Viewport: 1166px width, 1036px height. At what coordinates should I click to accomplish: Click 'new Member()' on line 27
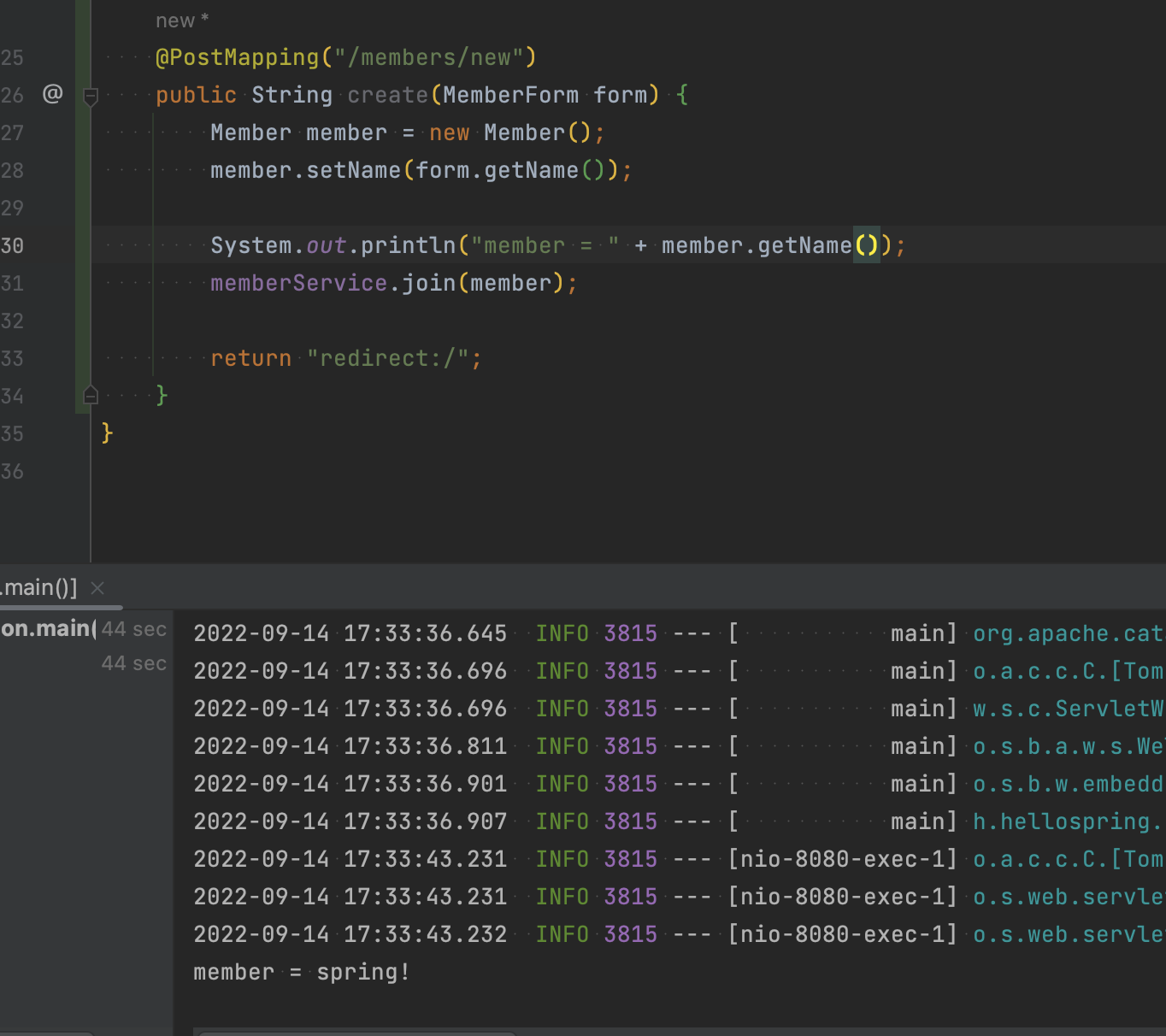point(510,132)
